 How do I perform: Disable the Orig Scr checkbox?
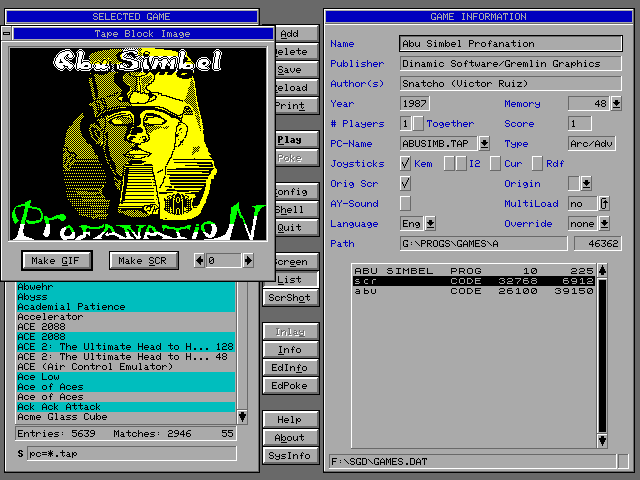pyautogui.click(x=405, y=184)
